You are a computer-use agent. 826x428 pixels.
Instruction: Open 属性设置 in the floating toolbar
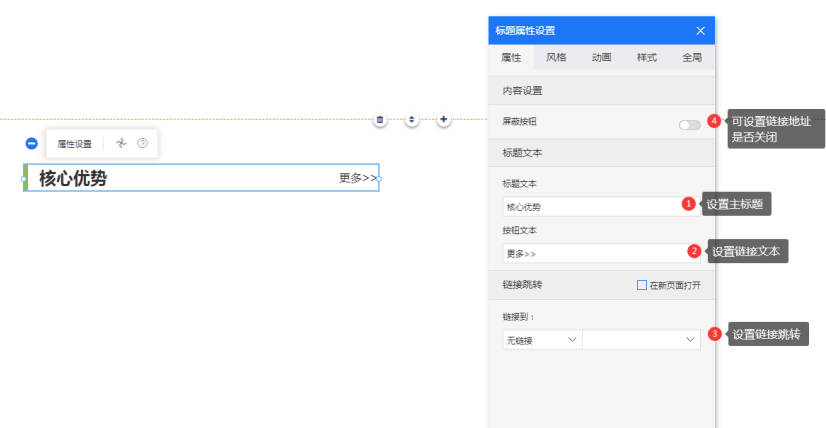[x=74, y=144]
